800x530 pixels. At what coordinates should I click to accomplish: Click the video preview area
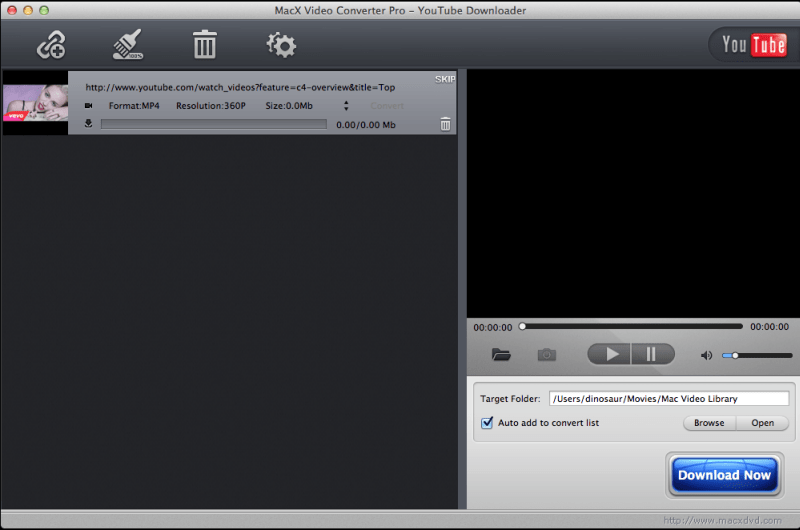[x=633, y=194]
